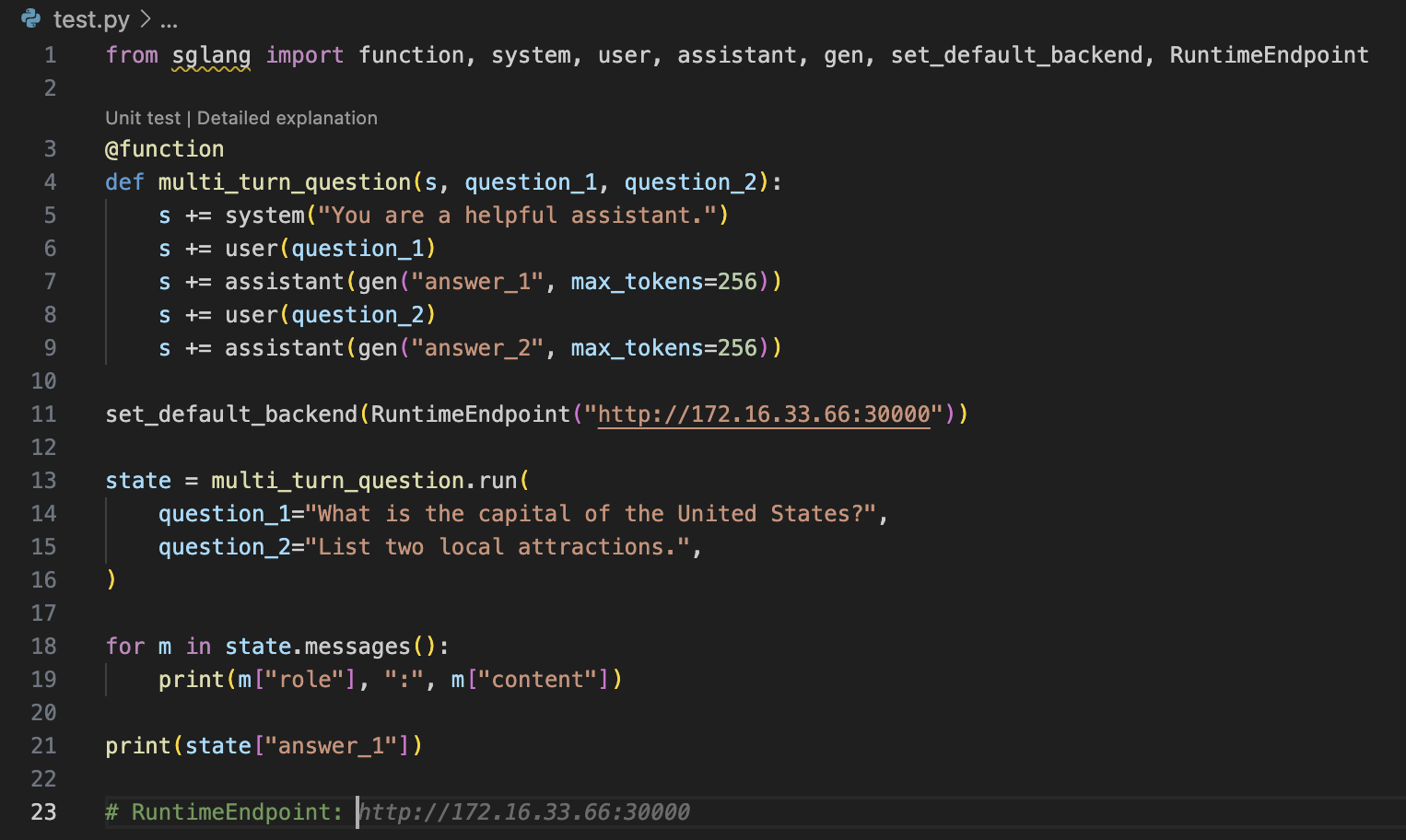The height and width of the screenshot is (840, 1406).
Task: Click the inline suggestion ghost text on line 23
Action: pos(523,812)
